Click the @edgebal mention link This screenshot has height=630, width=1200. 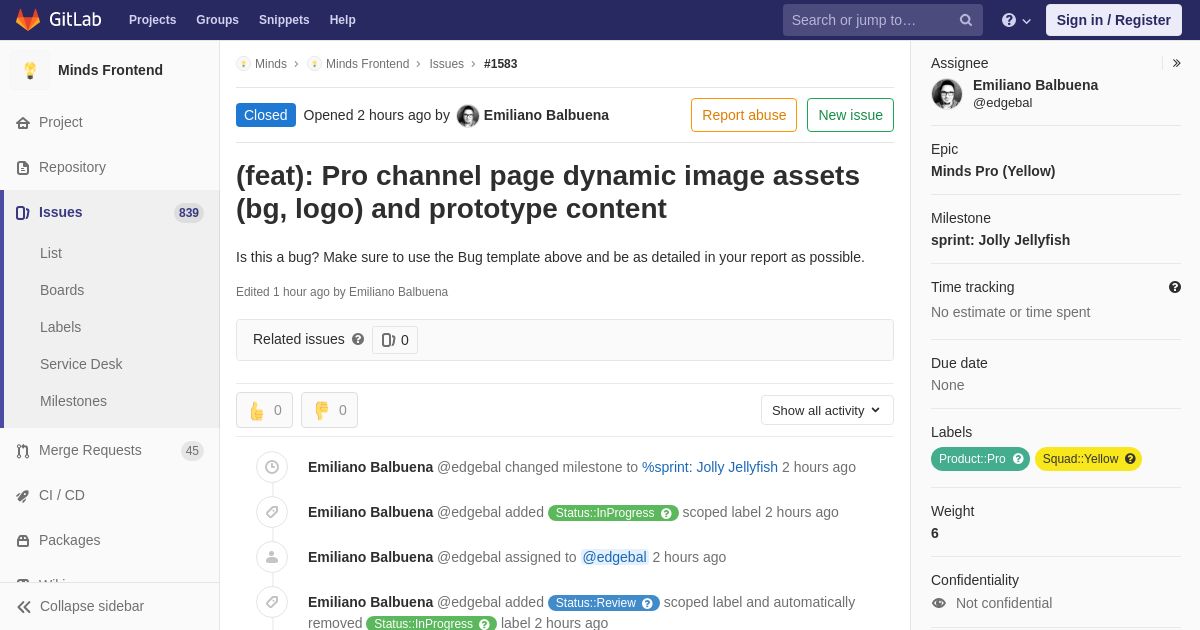point(615,557)
